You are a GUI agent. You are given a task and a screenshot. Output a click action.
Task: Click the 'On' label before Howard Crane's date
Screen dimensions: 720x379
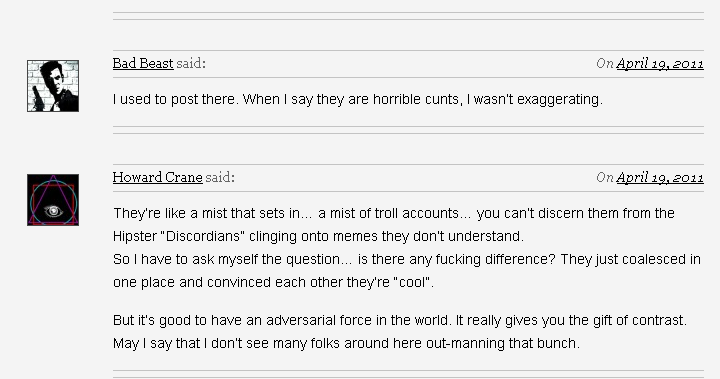point(605,177)
